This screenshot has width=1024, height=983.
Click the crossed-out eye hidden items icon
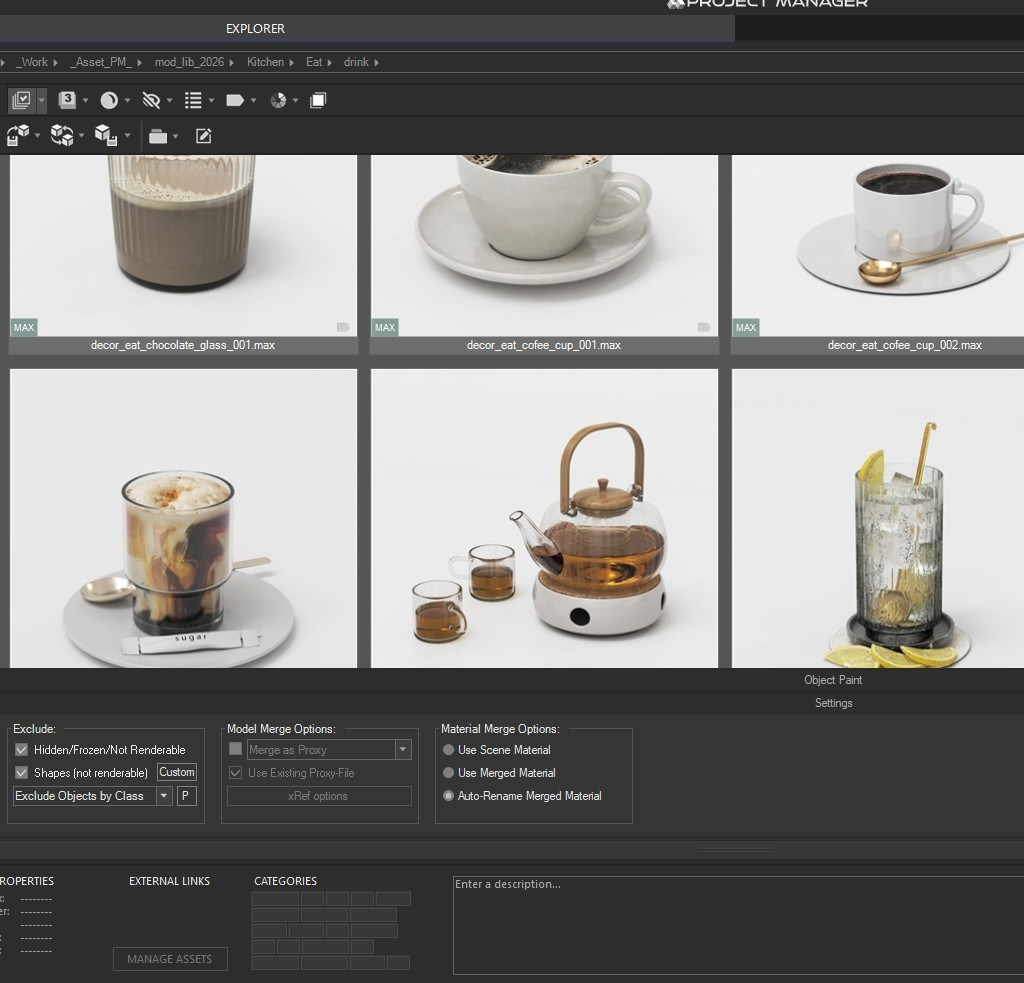pos(151,100)
